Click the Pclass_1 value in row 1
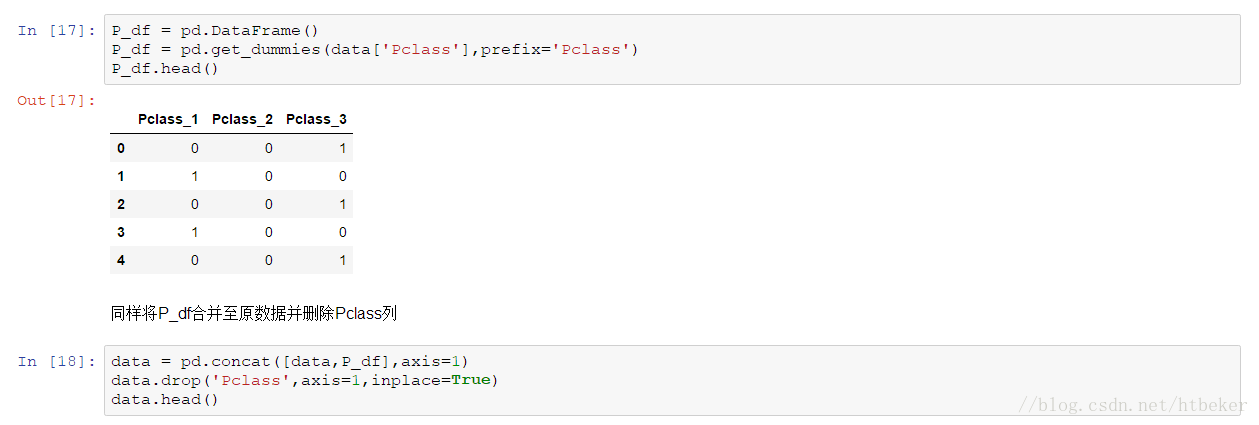 click(x=194, y=176)
